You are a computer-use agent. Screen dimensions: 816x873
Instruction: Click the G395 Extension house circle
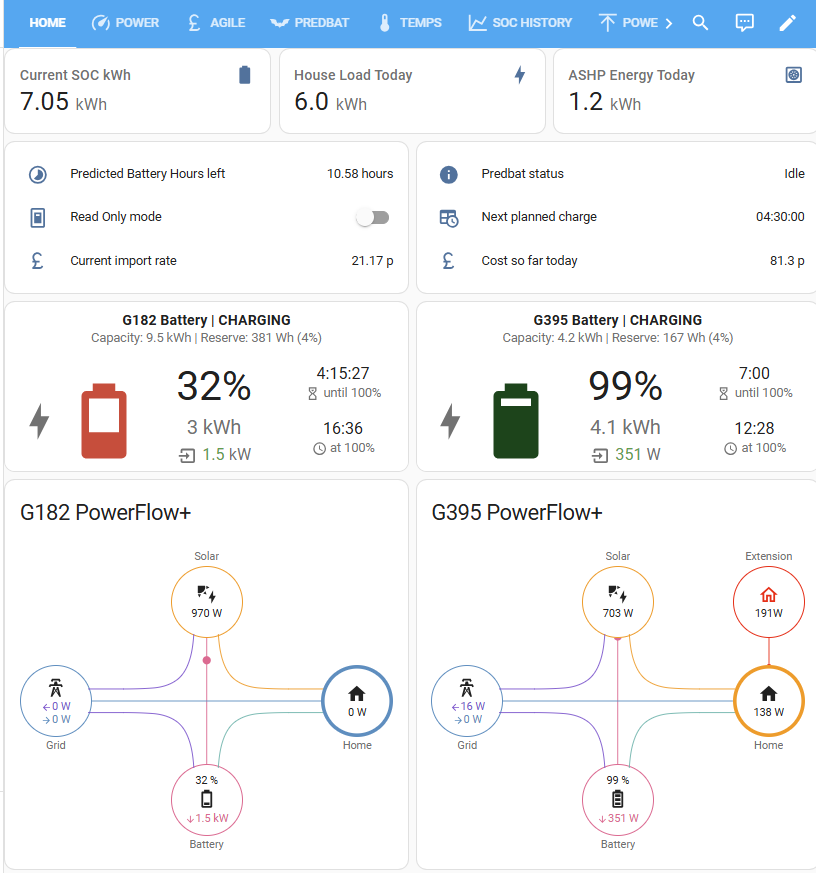(x=769, y=602)
